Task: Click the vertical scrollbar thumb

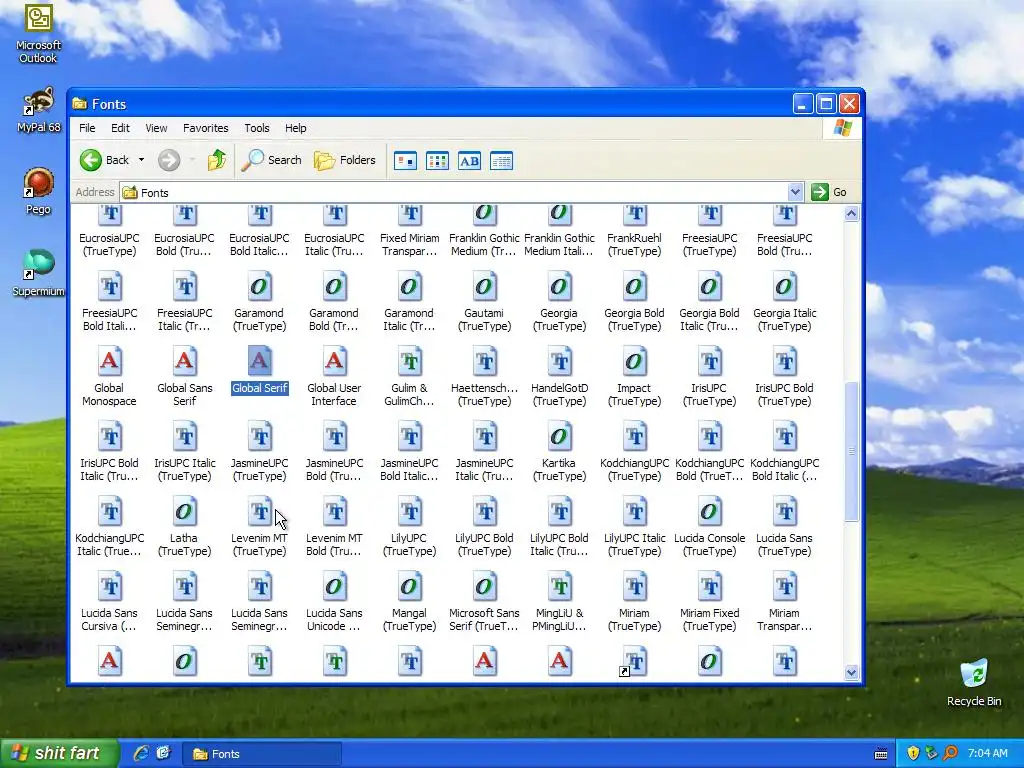Action: point(851,451)
